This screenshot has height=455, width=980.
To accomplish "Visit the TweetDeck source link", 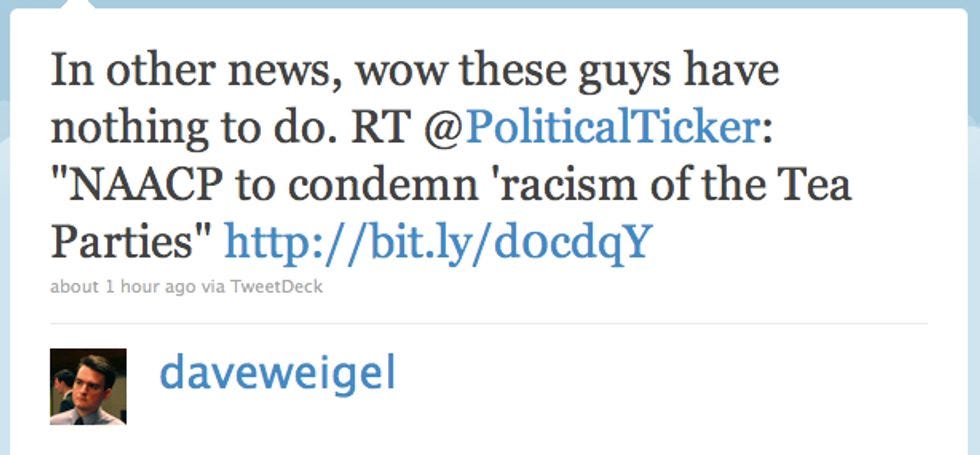I will (x=276, y=287).
